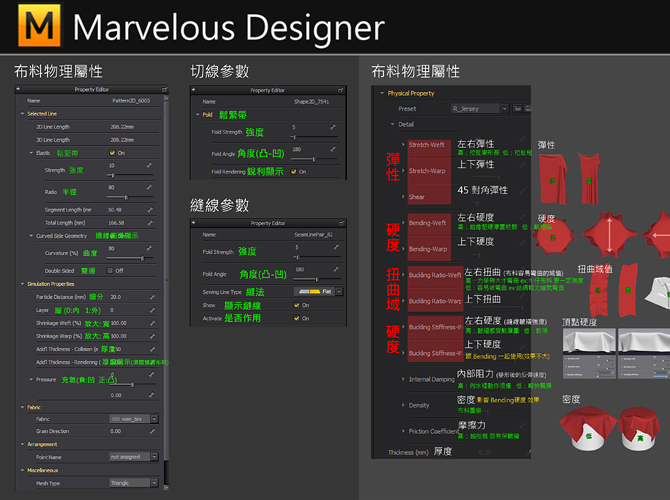
Task: Click pin icon of Shape2D Property Editor
Action: pos(194,90)
